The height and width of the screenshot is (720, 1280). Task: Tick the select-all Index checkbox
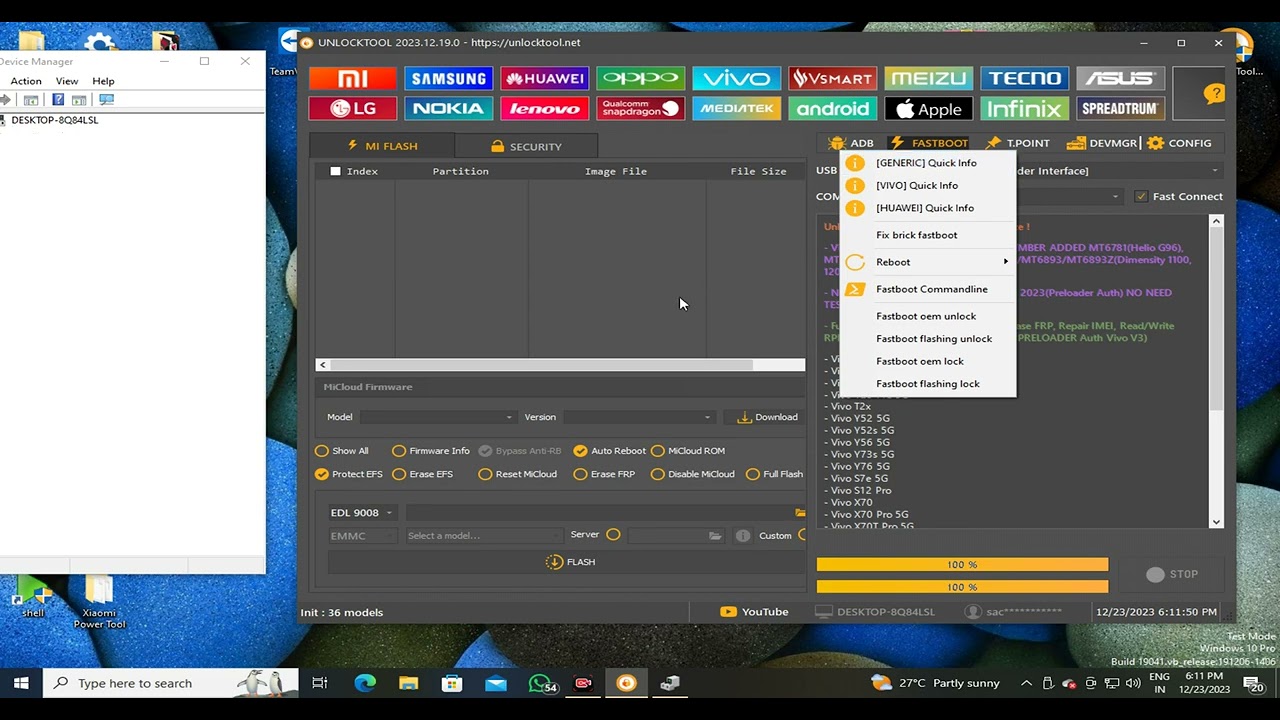pos(335,171)
